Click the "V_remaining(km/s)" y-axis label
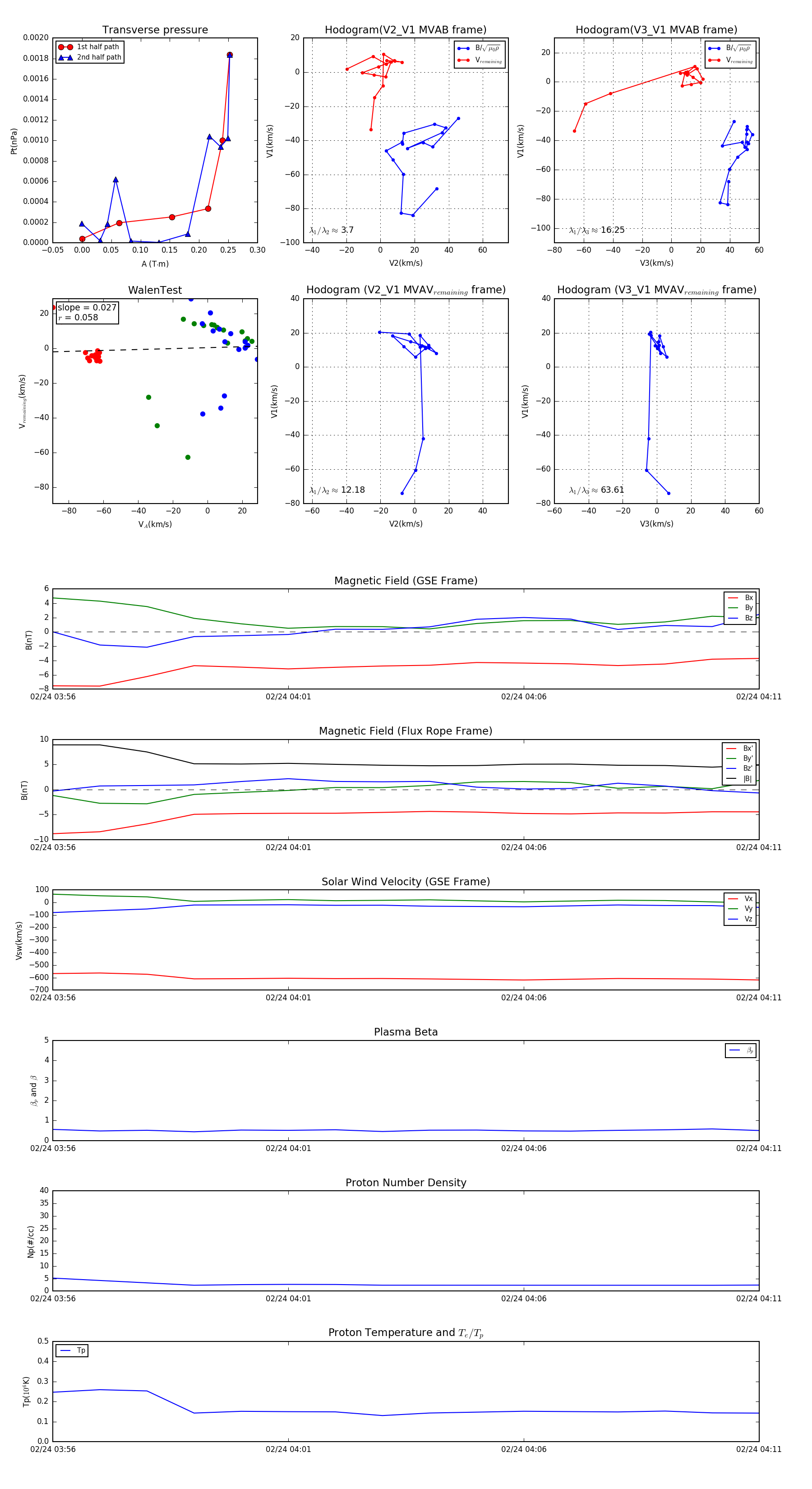 [x=23, y=401]
